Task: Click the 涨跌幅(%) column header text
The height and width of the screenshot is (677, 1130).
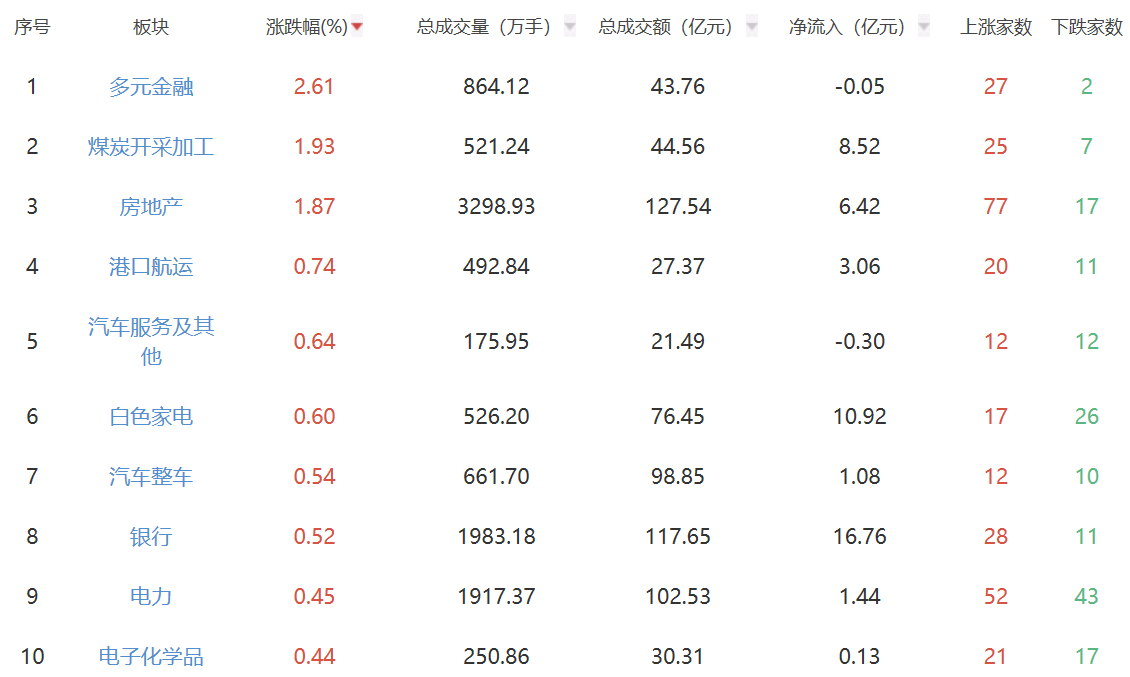Action: 307,27
